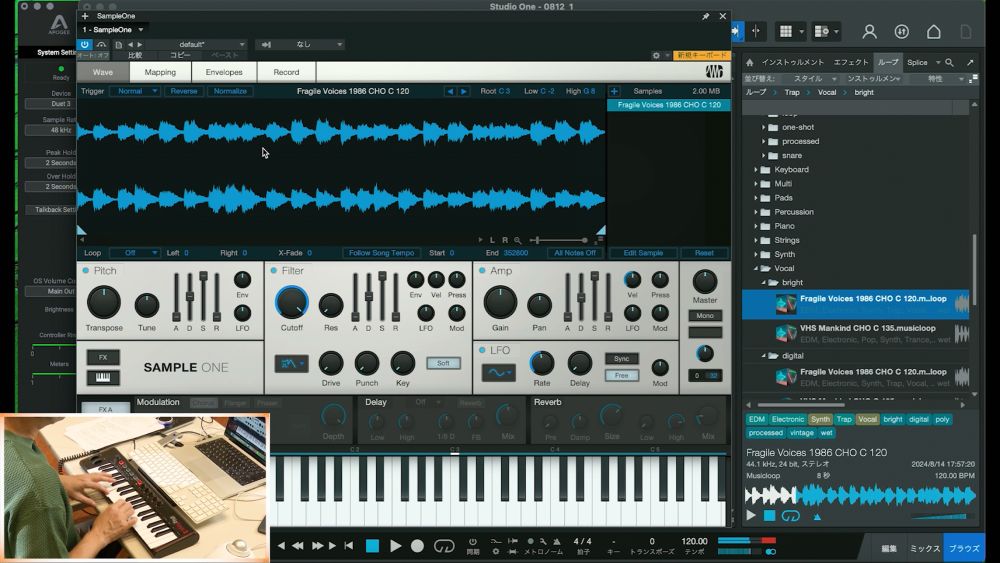Screen dimensions: 1000x563
Task: Go to next sample with right arrow
Action: (x=464, y=91)
